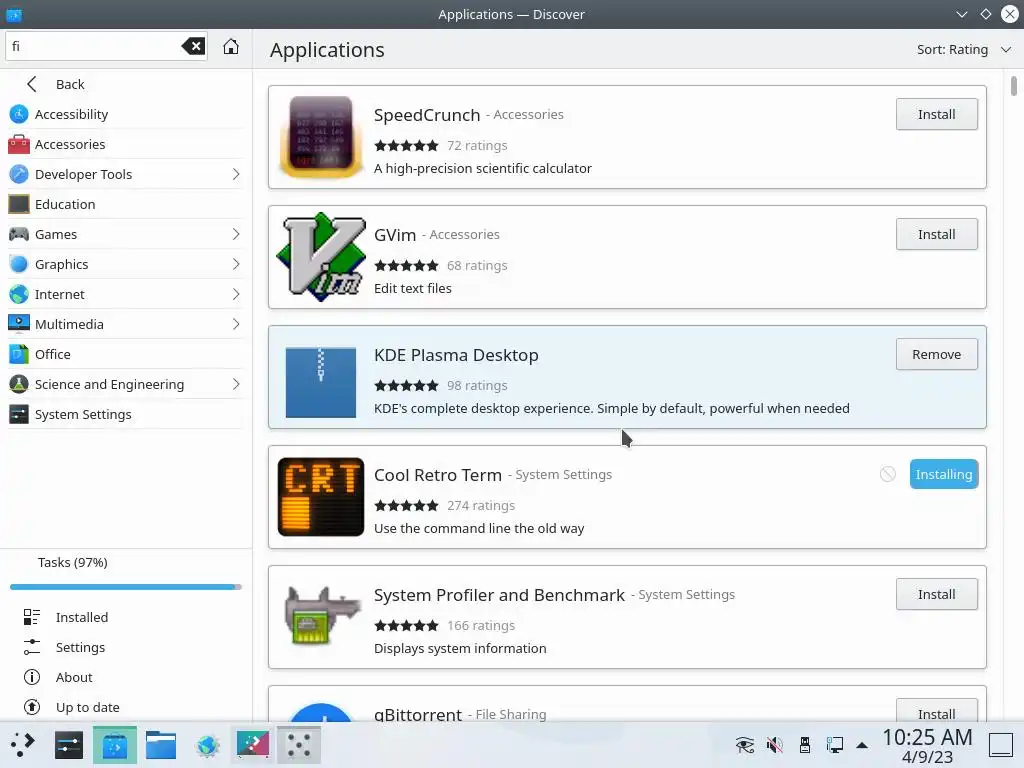This screenshot has width=1024, height=768.
Task: Open the file manager from the taskbar
Action: coord(161,745)
